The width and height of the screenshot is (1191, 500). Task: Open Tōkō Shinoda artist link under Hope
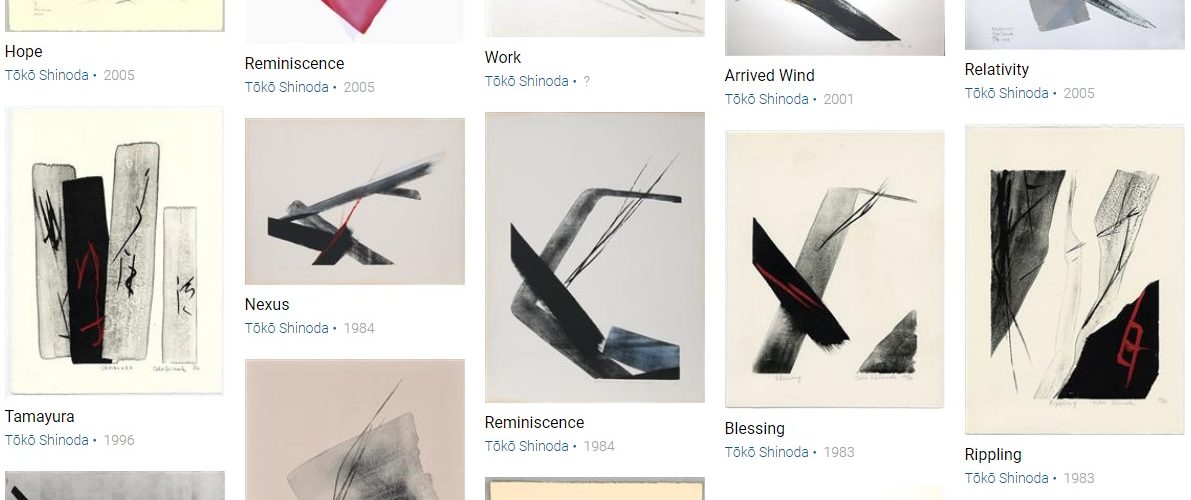[46, 75]
